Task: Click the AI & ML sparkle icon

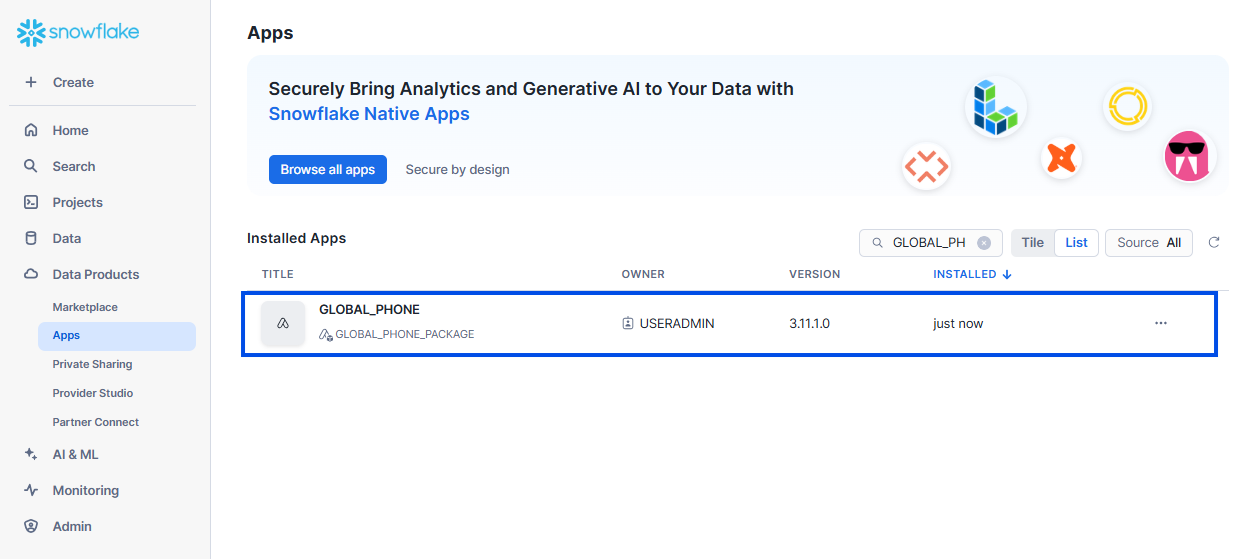Action: click(31, 454)
